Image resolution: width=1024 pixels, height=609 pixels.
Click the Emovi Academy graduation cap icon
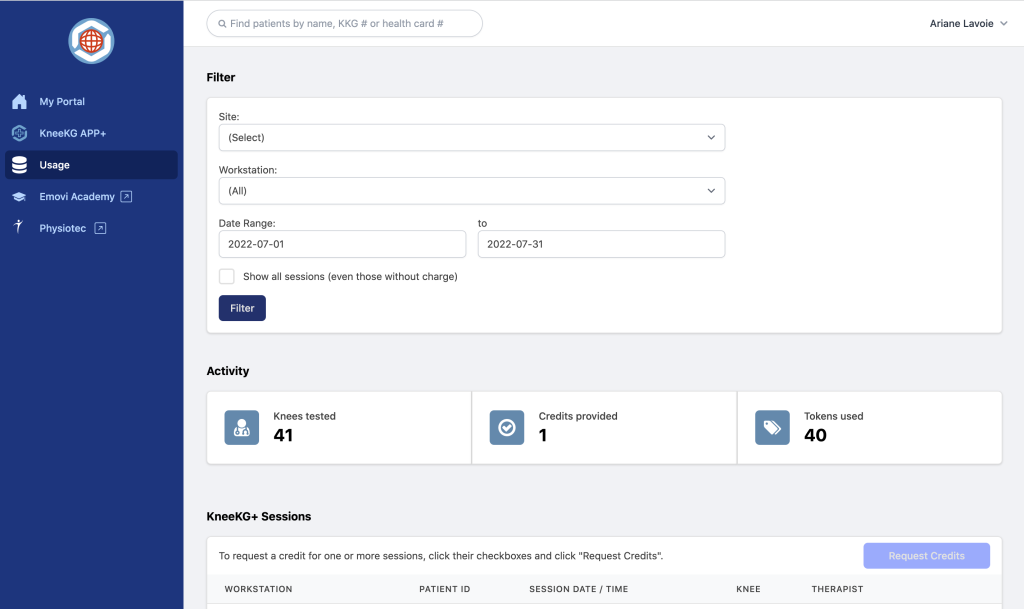[20, 196]
